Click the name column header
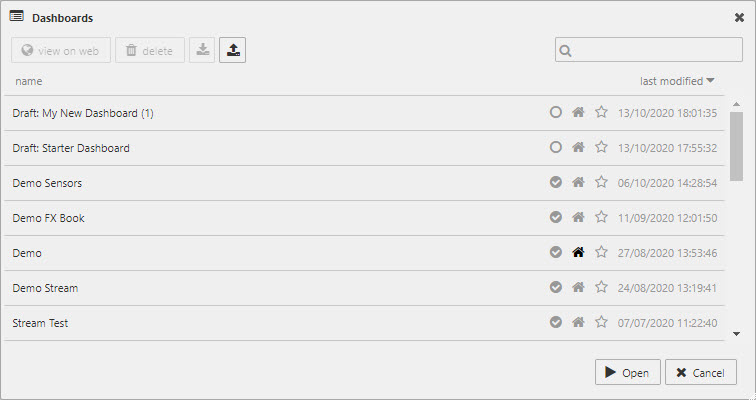The height and width of the screenshot is (400, 756). [x=29, y=81]
